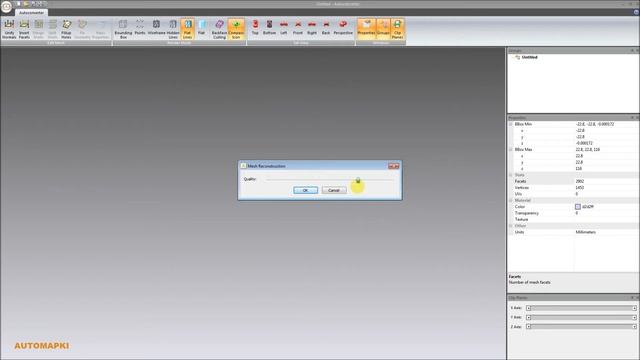Collapse the BBox Max property group
The width and height of the screenshot is (640, 360).
(510, 150)
